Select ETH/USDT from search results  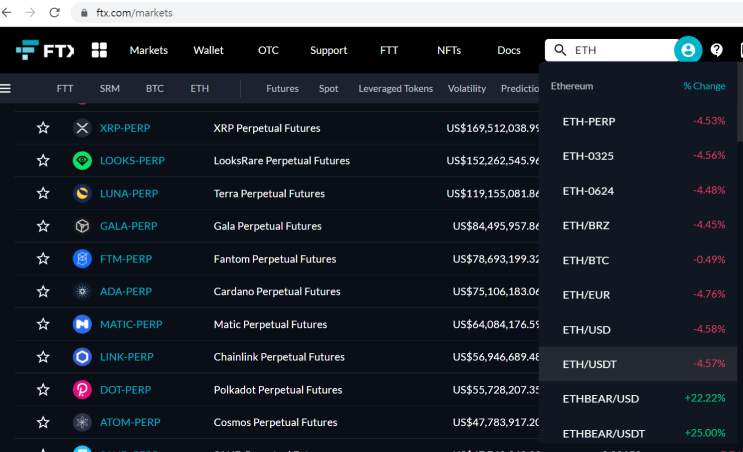tap(638, 364)
